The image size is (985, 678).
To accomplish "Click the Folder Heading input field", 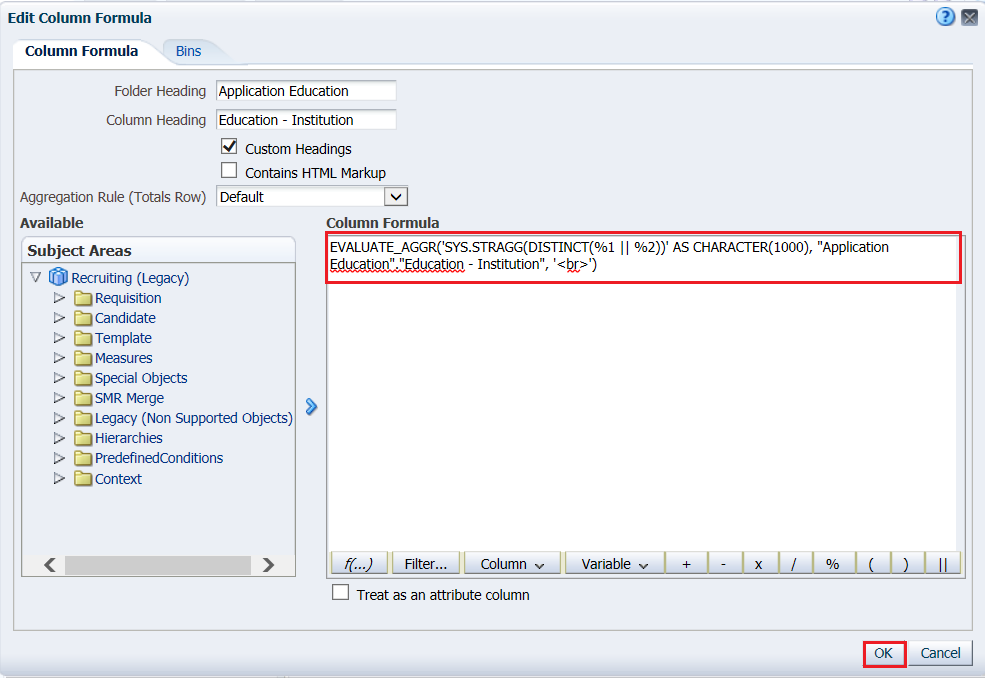I will 306,90.
